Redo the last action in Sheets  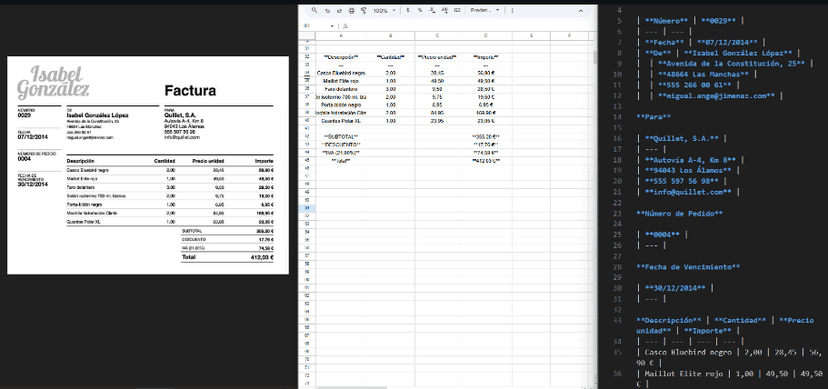[x=339, y=11]
